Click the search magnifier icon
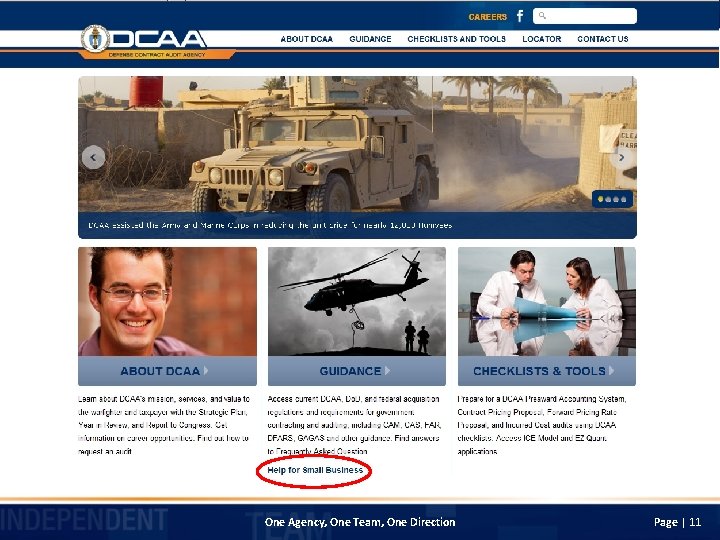Viewport: 720px width, 540px height. [x=542, y=16]
